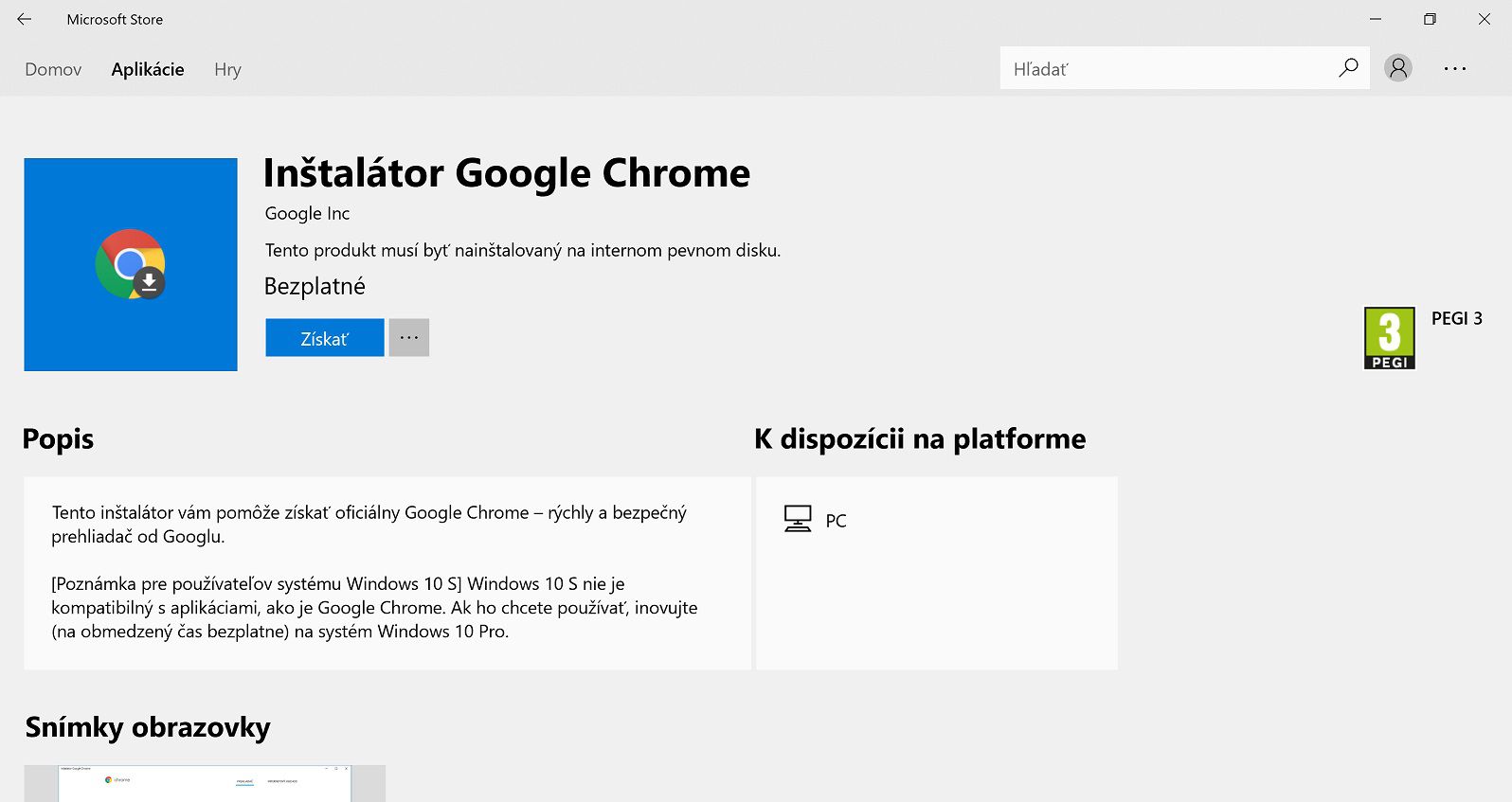Screen dimensions: 1512x802
Task: Close the Microsoft Store window
Action: [1485, 19]
